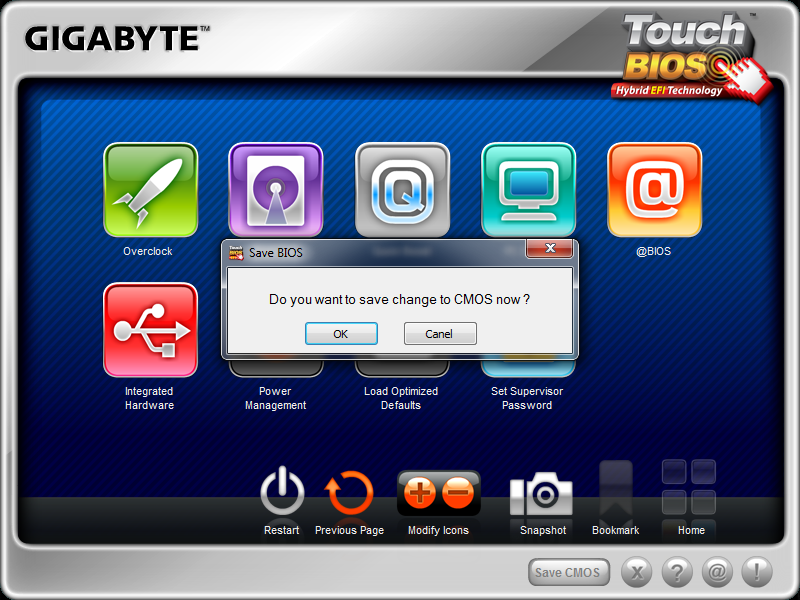Click the Load Optimized Defaults label
Image resolution: width=800 pixels, height=600 pixels.
[401, 398]
